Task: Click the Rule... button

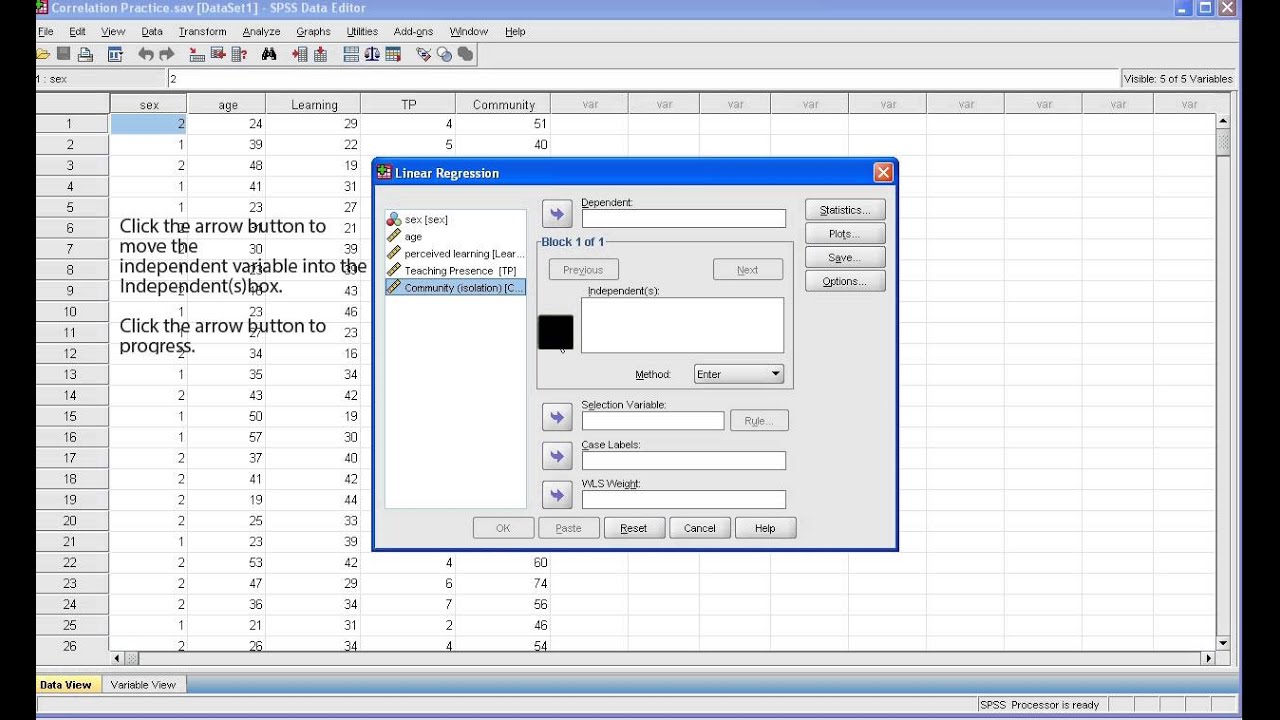Action: click(x=759, y=421)
